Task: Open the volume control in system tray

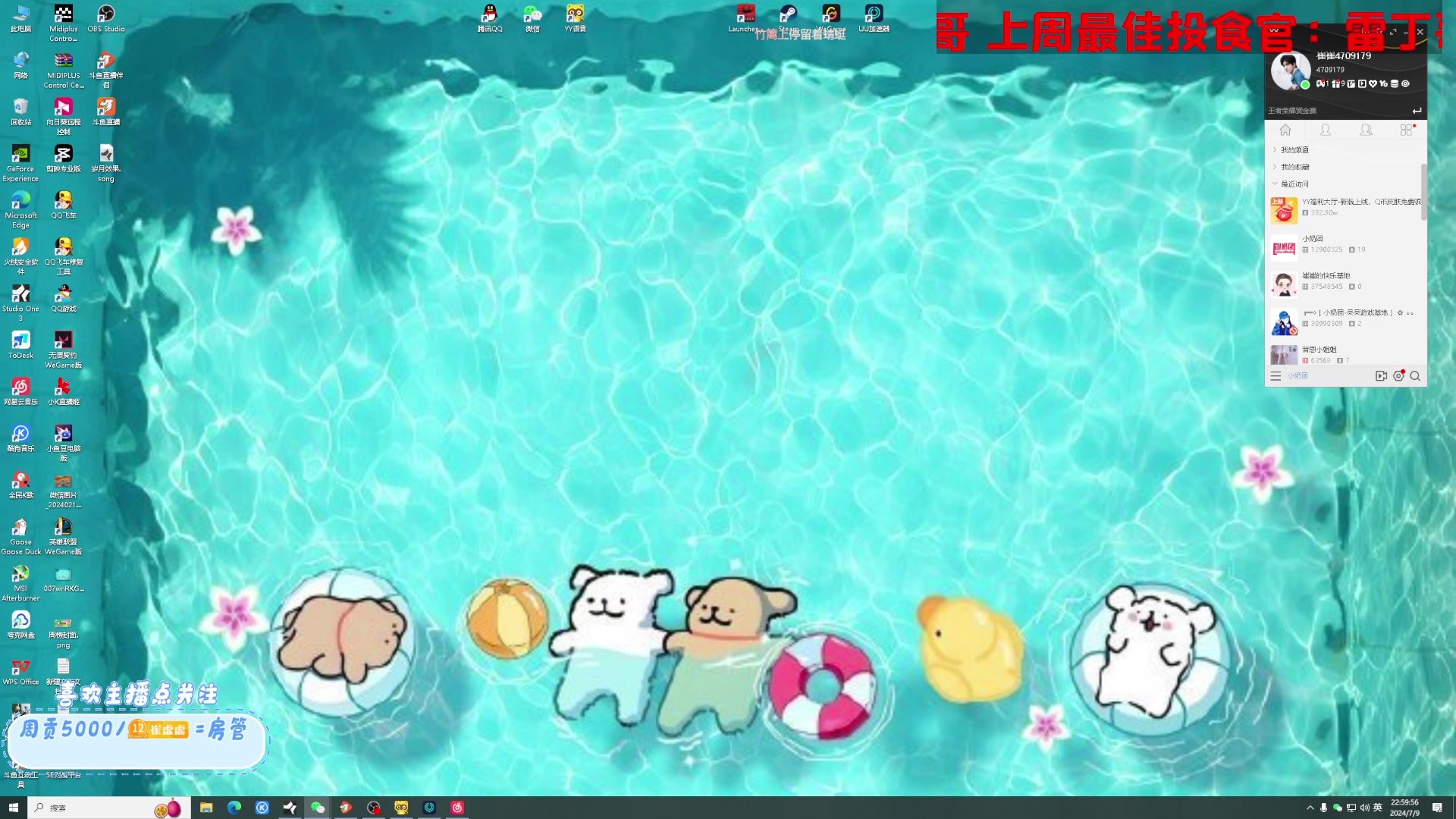Action: (x=1364, y=808)
